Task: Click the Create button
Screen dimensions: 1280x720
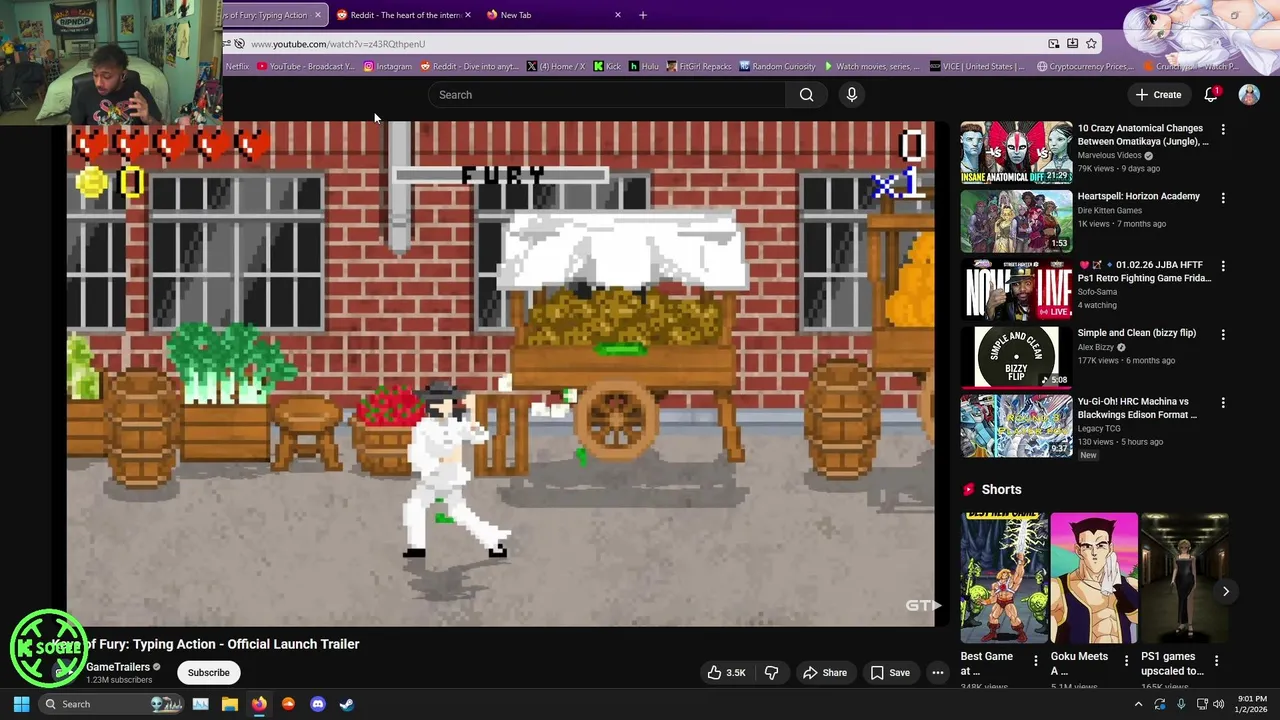Action: [1158, 95]
